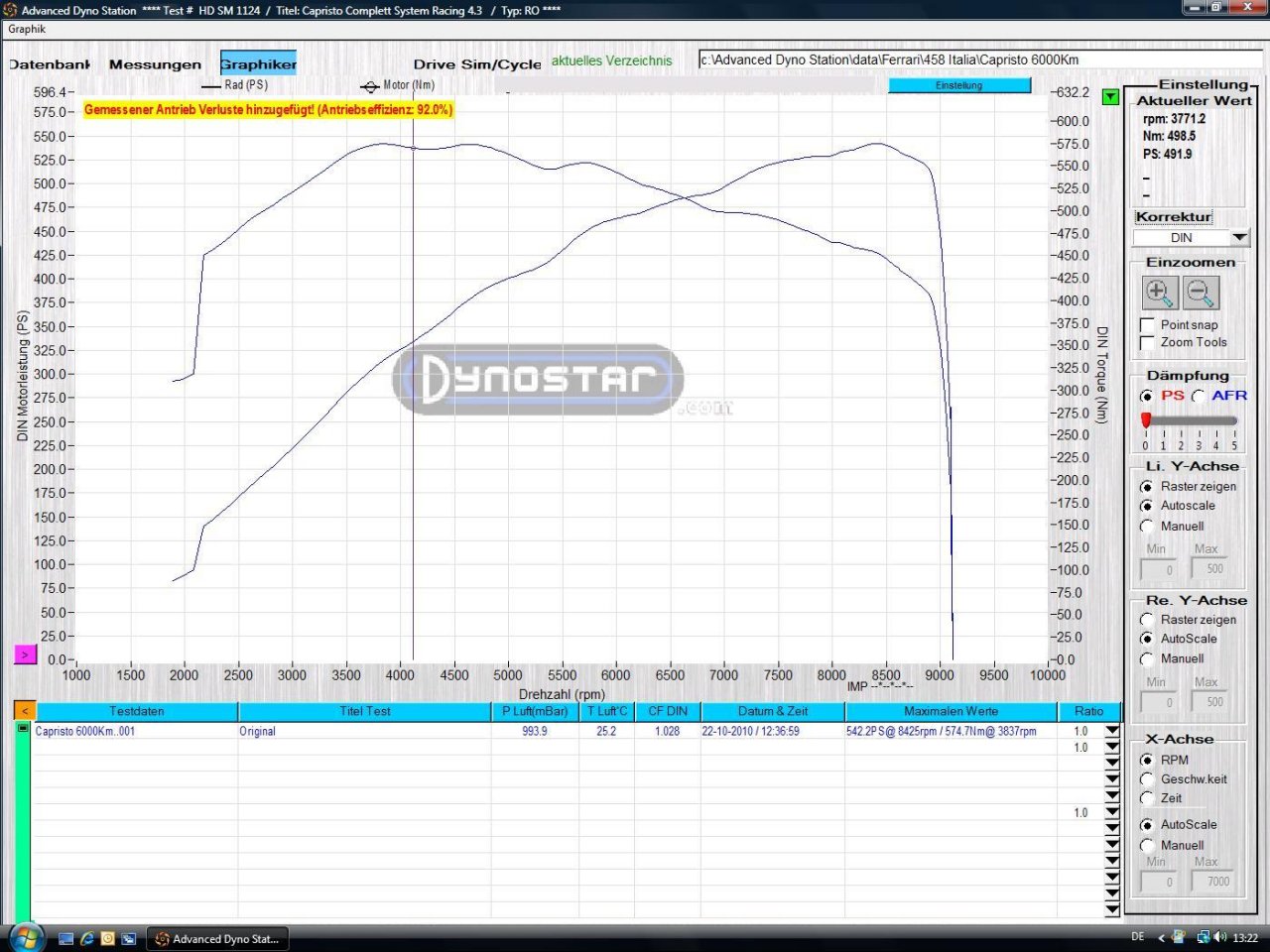Click the green arrow icon above graph
The image size is (1270, 952).
[1110, 97]
